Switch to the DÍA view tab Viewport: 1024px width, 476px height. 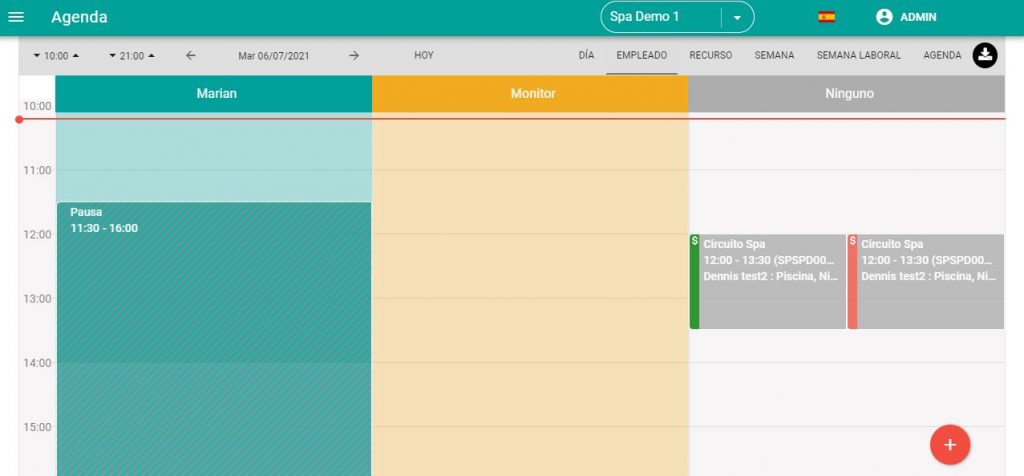[x=586, y=56]
